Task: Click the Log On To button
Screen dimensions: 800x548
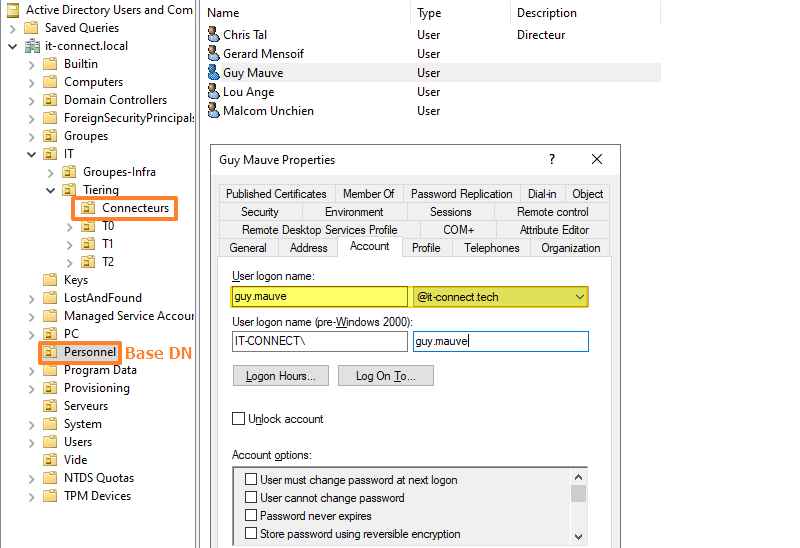Action: (386, 376)
